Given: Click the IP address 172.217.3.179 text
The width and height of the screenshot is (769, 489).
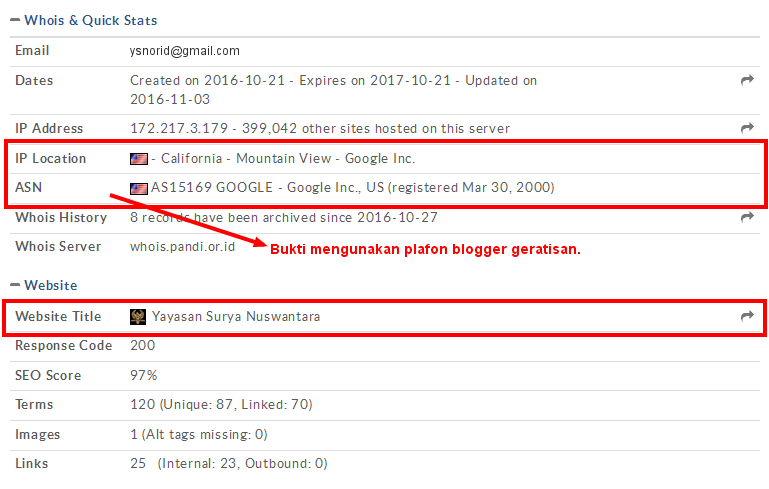Looking at the screenshot, I should coord(179,129).
